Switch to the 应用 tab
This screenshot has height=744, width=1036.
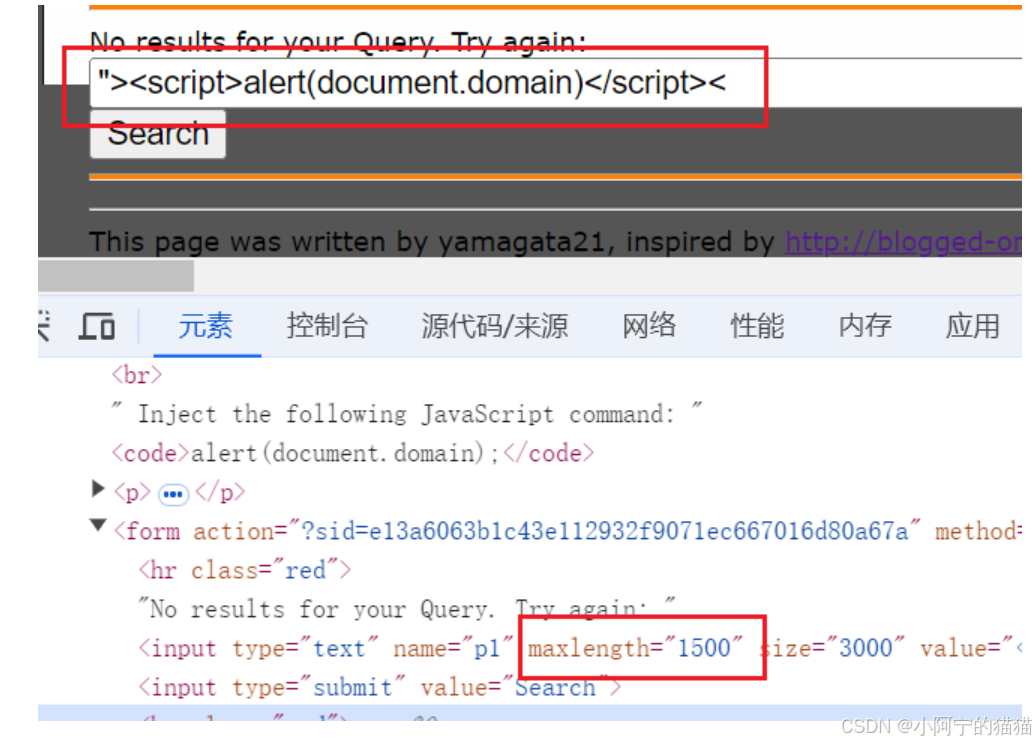coord(973,326)
